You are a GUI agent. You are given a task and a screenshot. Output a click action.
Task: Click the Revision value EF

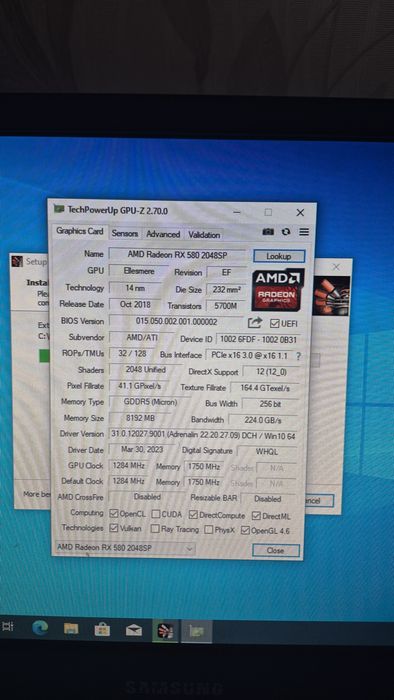(226, 272)
